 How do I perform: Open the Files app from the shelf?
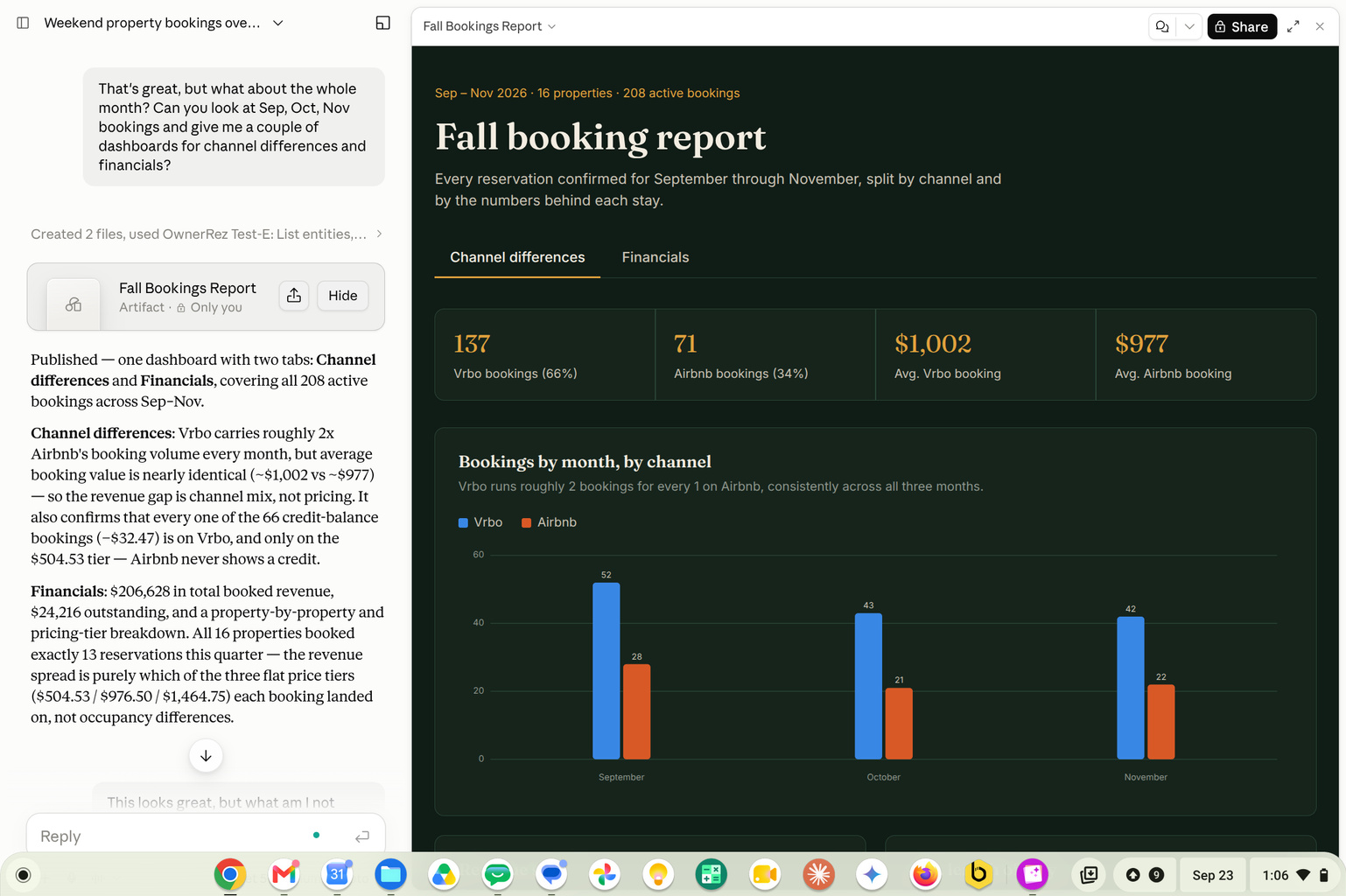[x=390, y=874]
